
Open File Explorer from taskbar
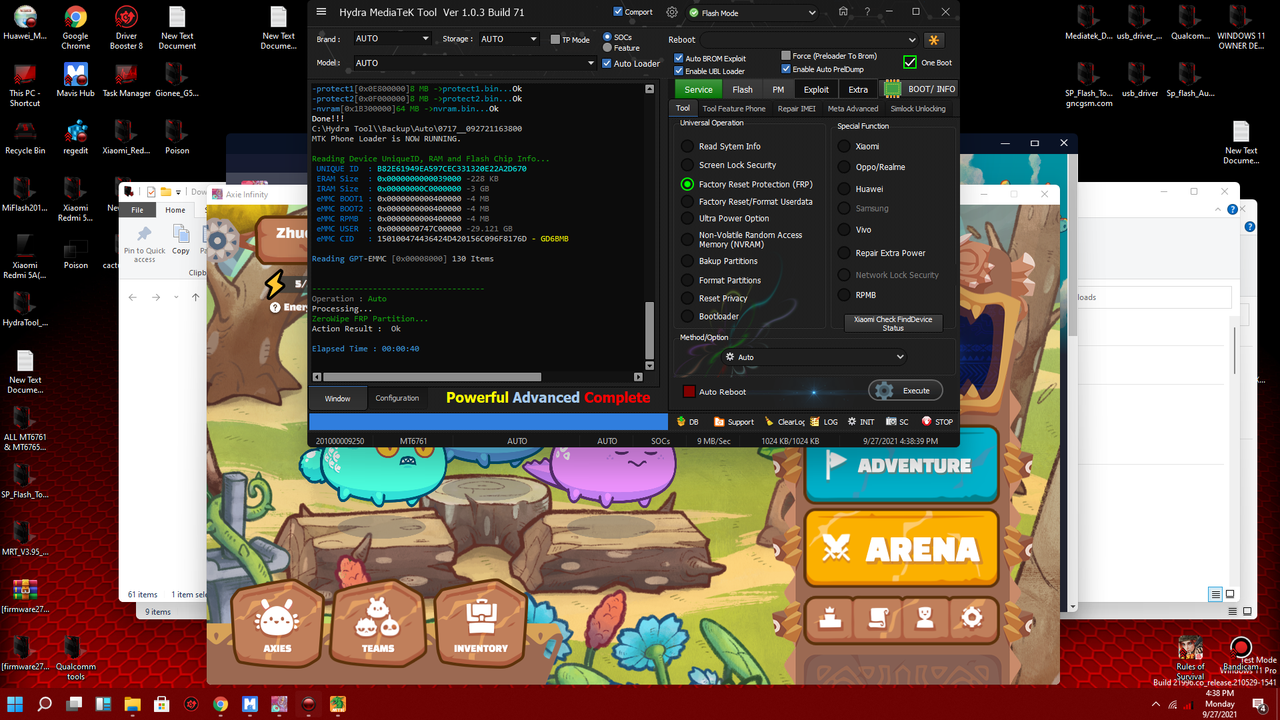click(132, 704)
